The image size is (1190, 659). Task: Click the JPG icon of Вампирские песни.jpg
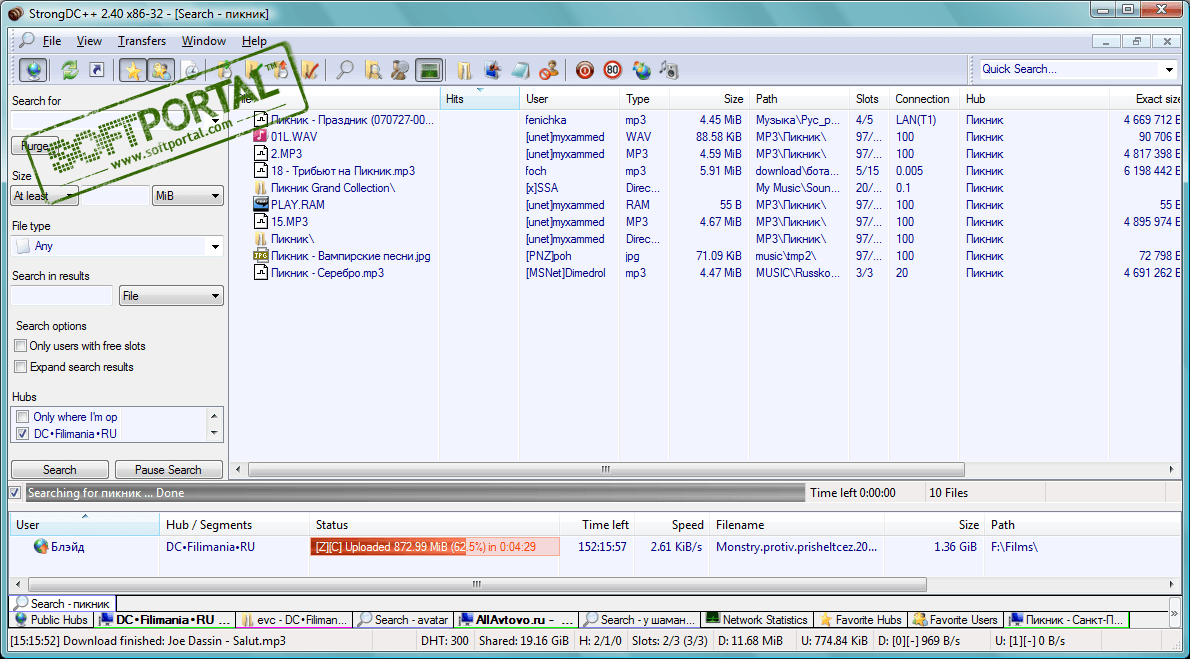(260, 256)
